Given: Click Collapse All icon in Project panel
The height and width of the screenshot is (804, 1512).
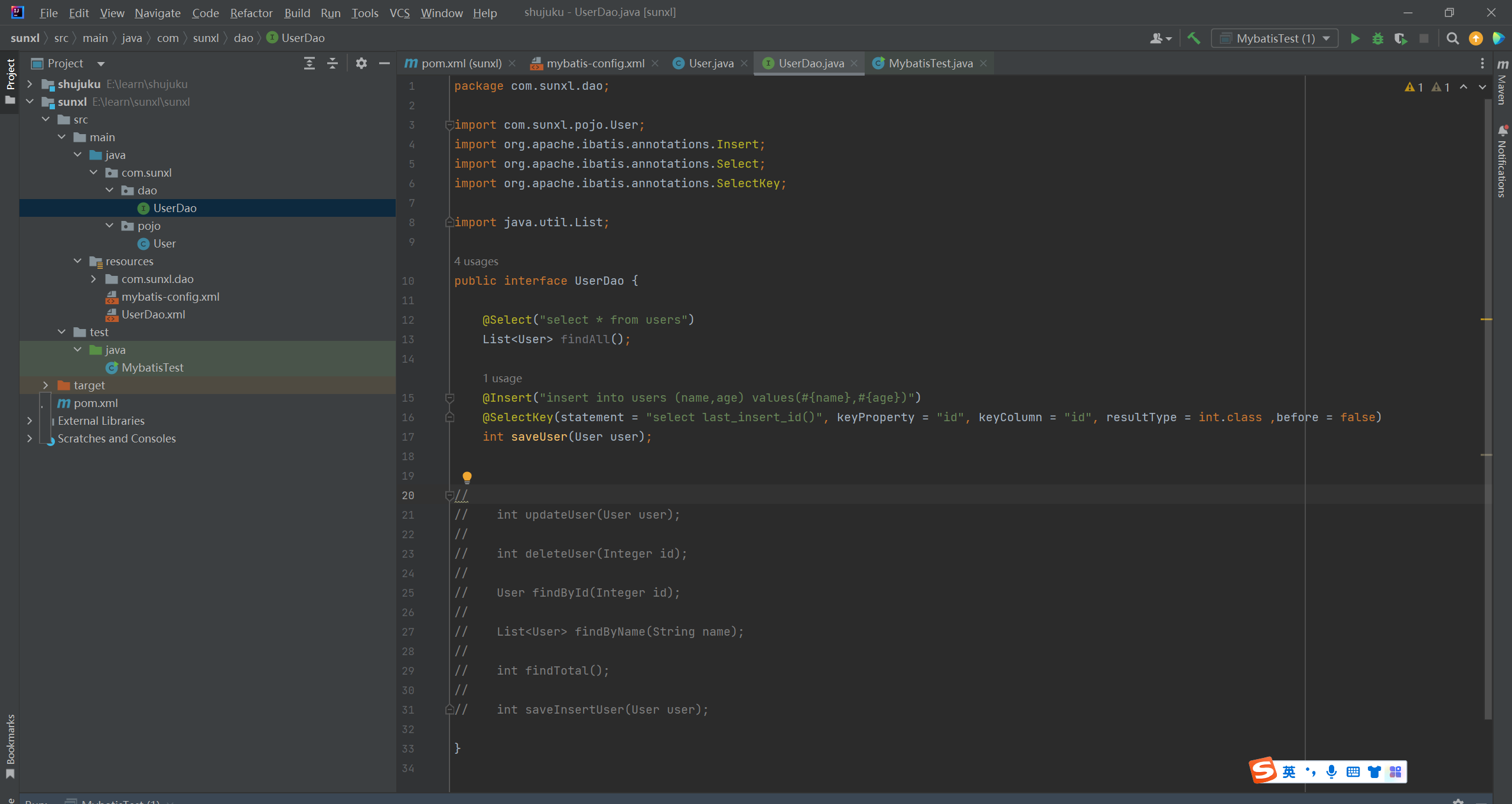Looking at the screenshot, I should (x=333, y=63).
